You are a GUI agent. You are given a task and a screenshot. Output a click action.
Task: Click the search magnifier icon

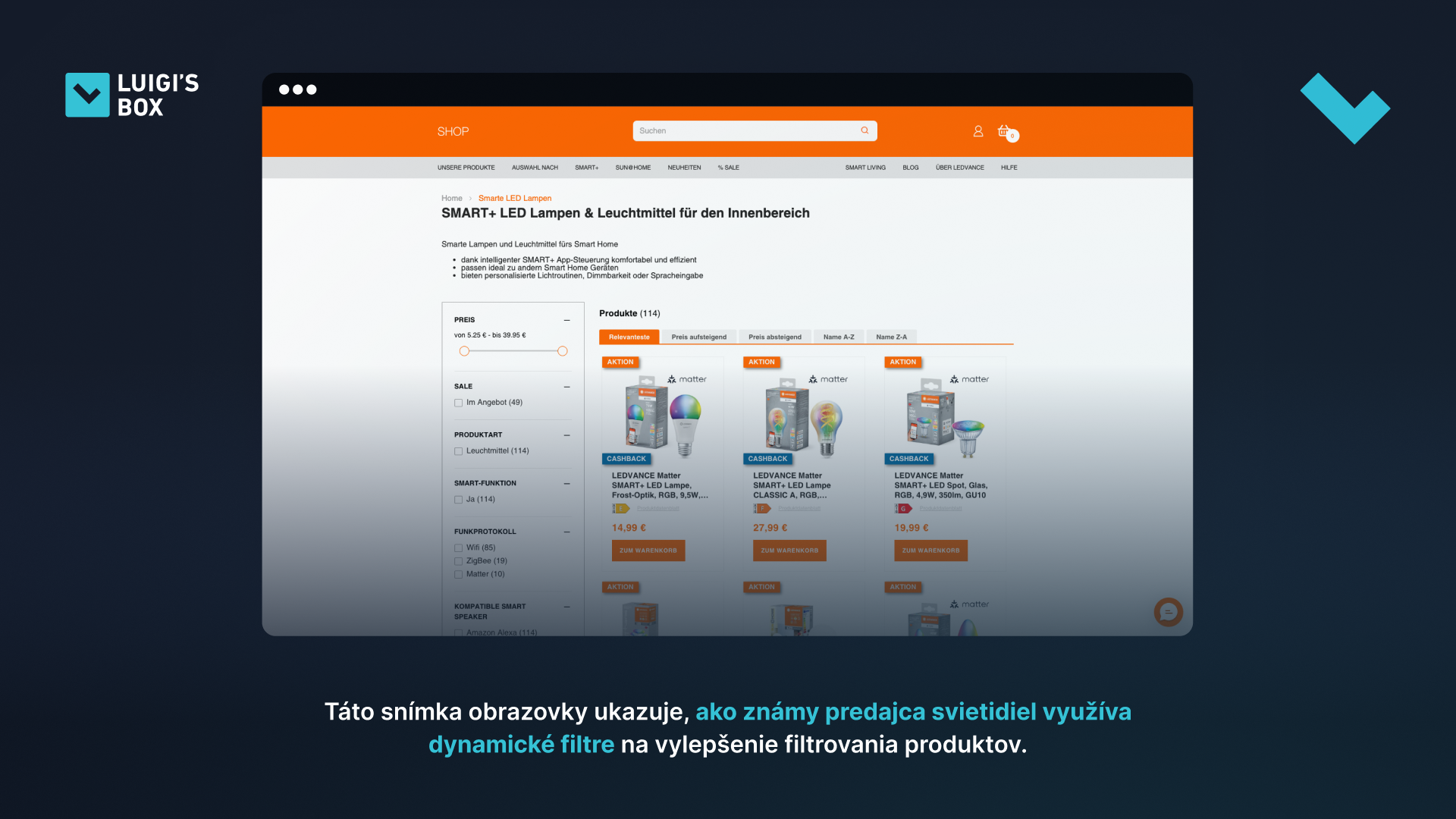(x=864, y=130)
